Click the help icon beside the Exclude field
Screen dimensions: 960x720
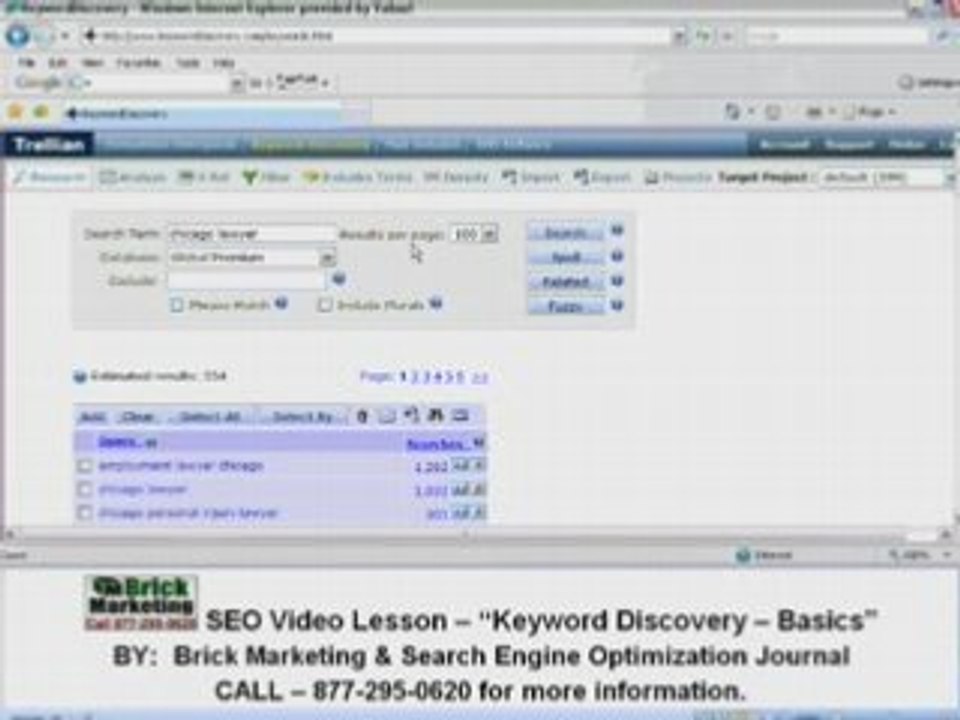coord(339,279)
